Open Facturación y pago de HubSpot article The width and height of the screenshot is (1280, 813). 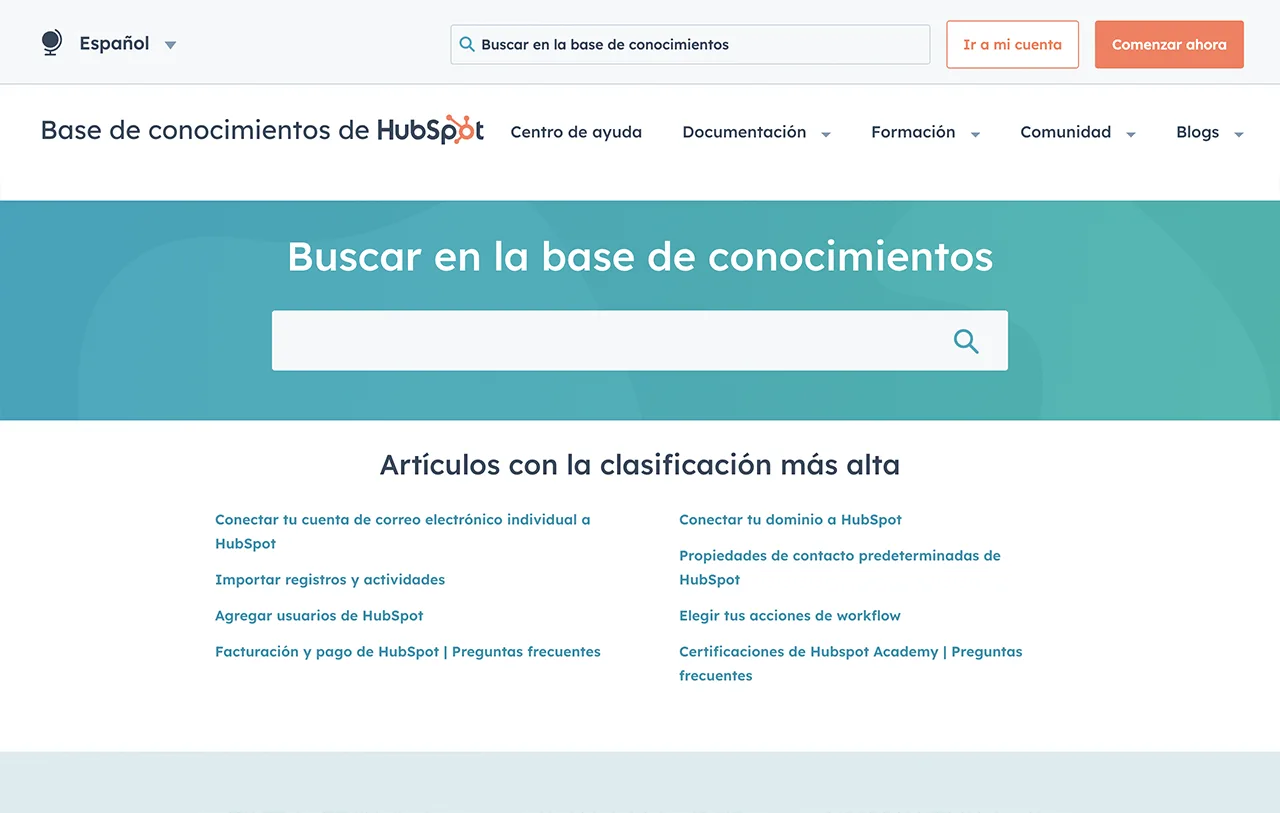coord(408,652)
